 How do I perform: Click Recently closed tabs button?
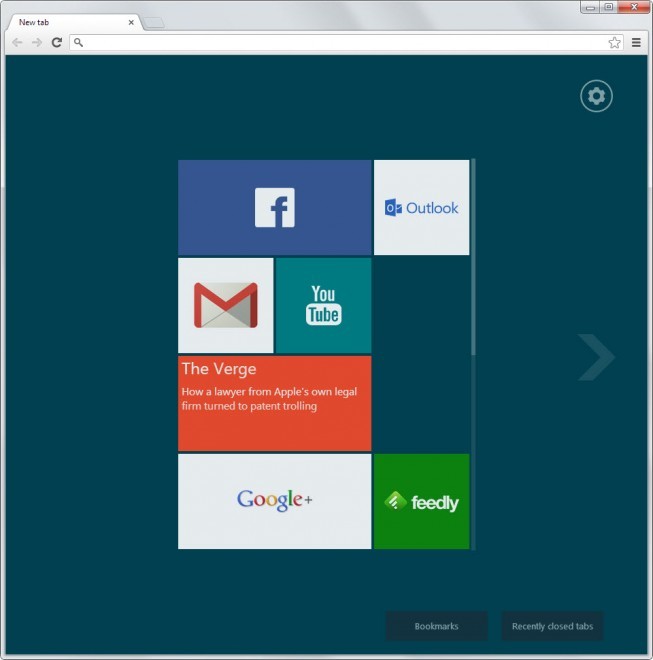[552, 626]
